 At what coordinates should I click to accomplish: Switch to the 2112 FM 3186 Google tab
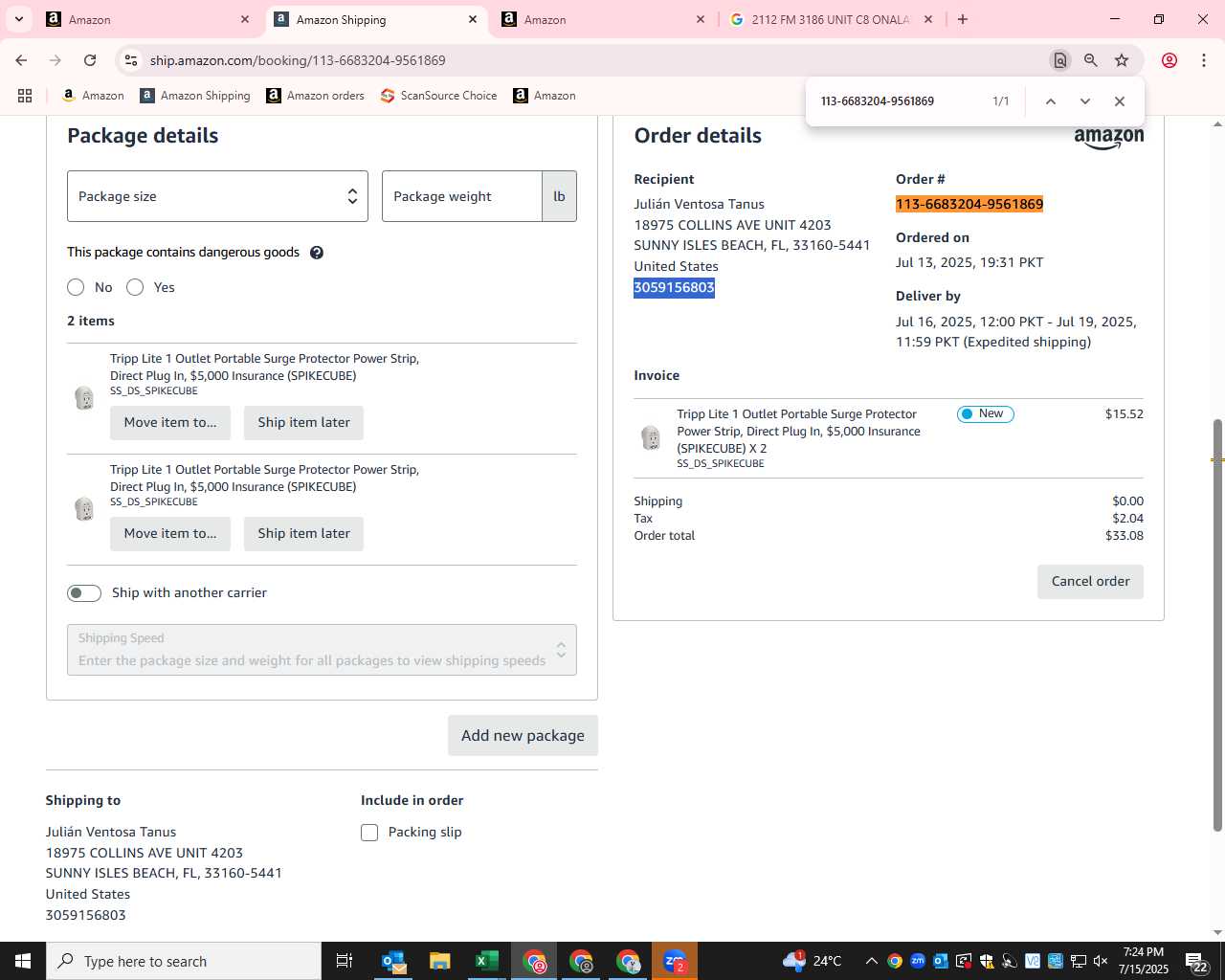pyautogui.click(x=830, y=19)
